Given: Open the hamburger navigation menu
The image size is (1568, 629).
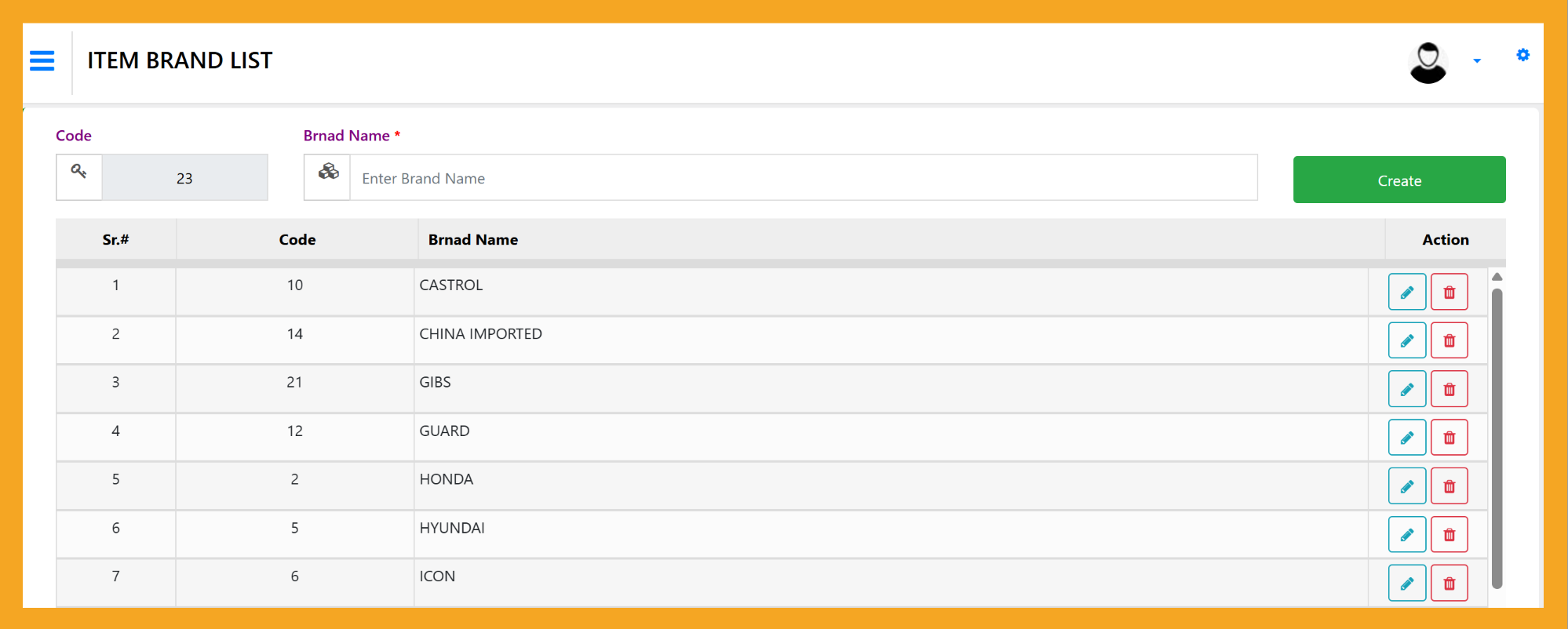Looking at the screenshot, I should coord(42,60).
